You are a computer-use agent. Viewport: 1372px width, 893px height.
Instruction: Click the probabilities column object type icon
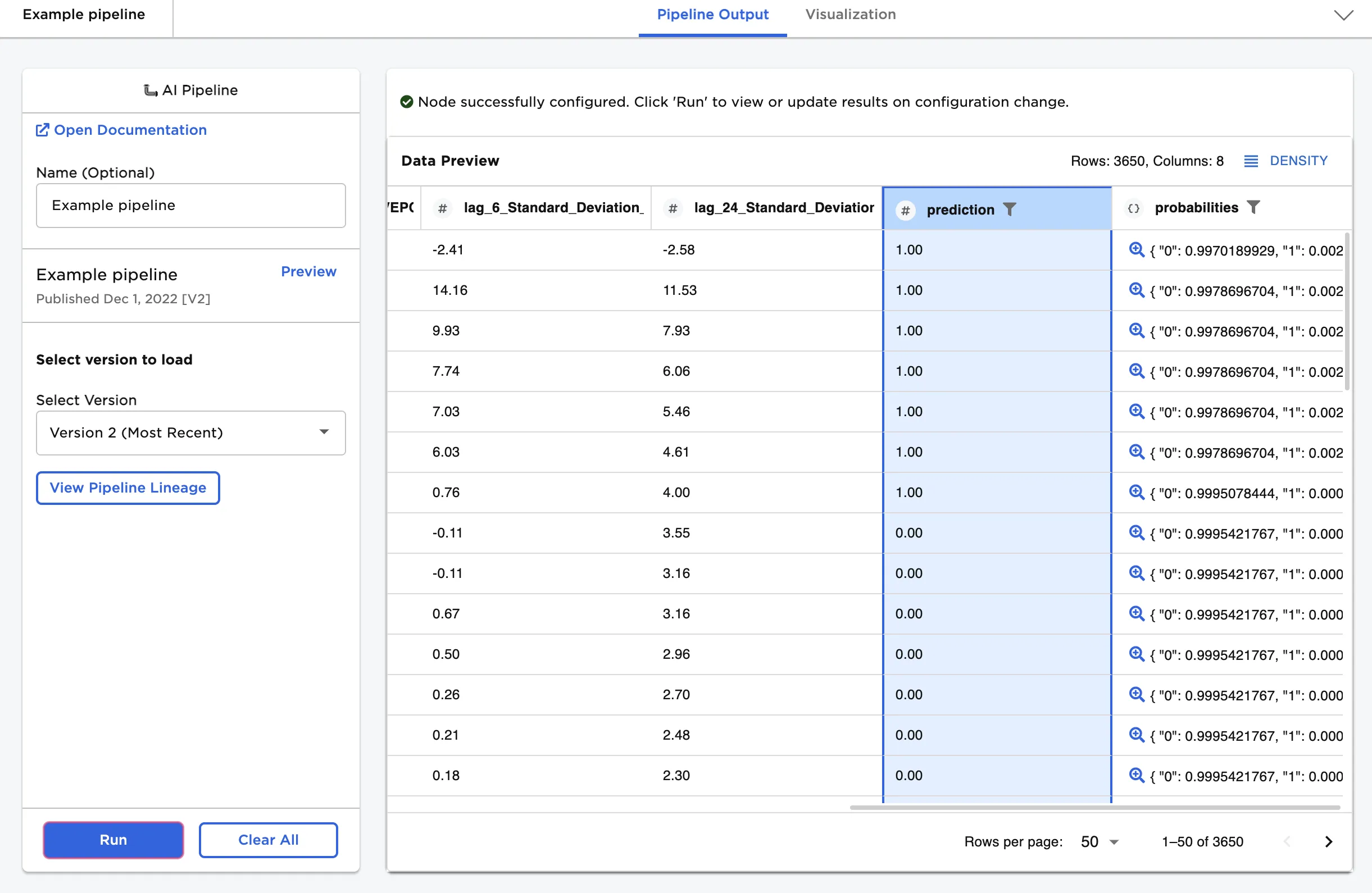[x=1133, y=208]
